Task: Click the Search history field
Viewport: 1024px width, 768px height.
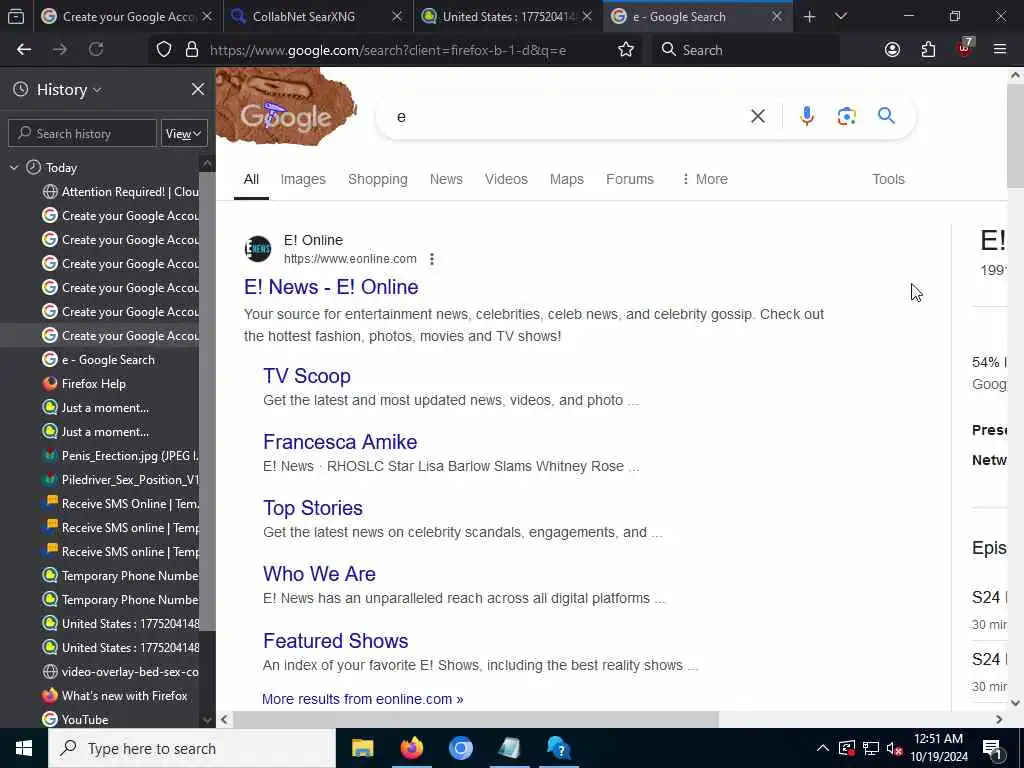Action: point(82,134)
